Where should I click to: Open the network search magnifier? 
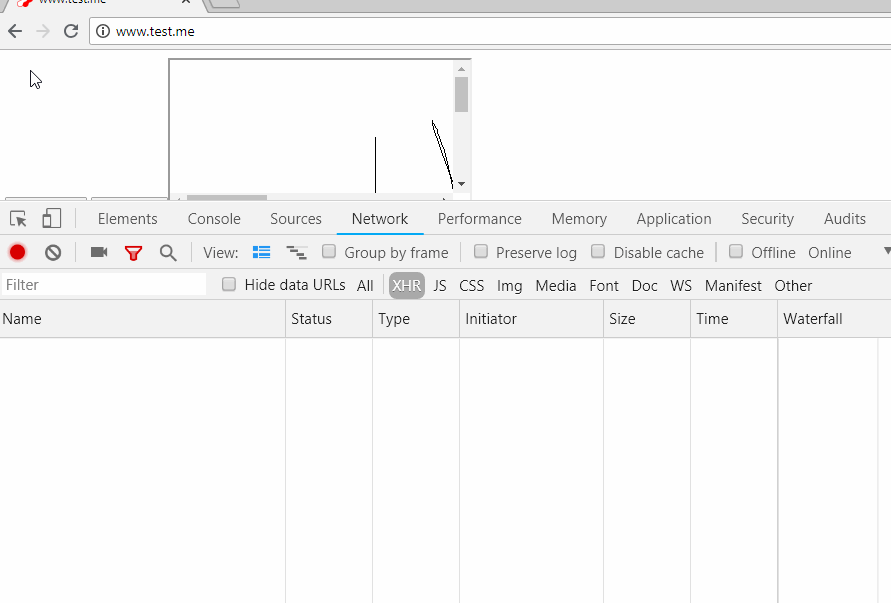168,252
